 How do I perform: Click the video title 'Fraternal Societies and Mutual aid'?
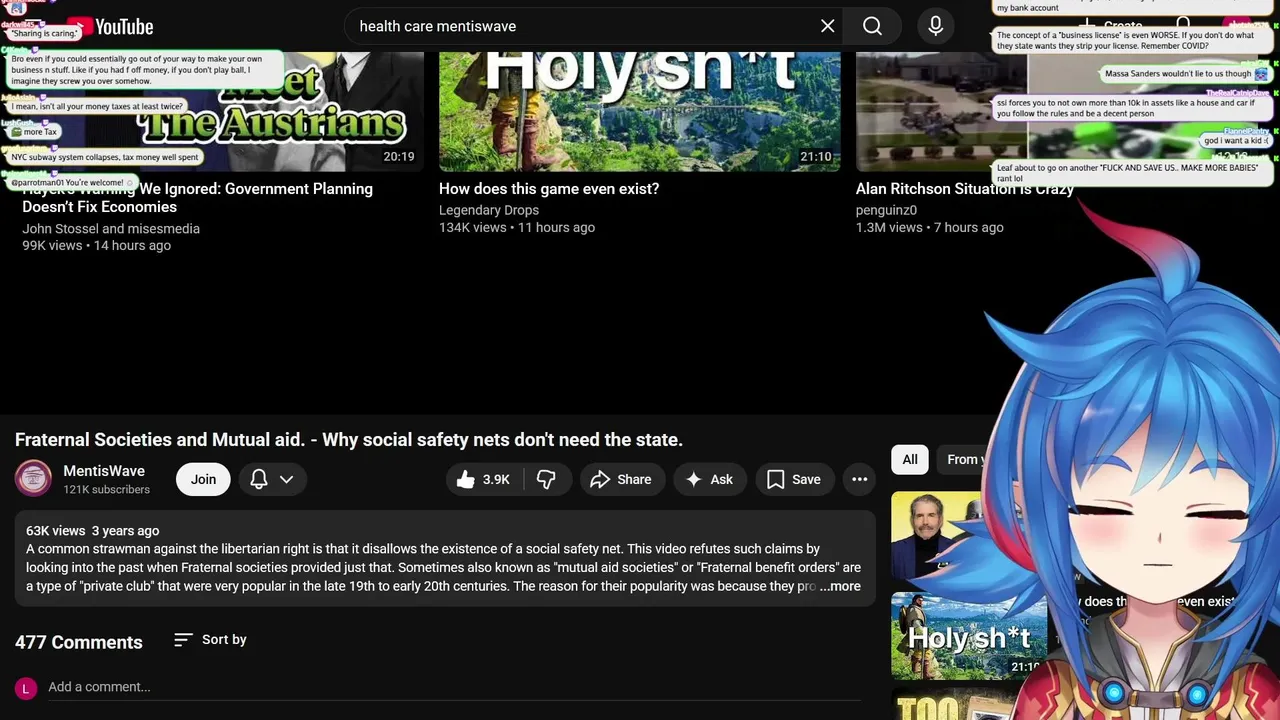point(349,440)
